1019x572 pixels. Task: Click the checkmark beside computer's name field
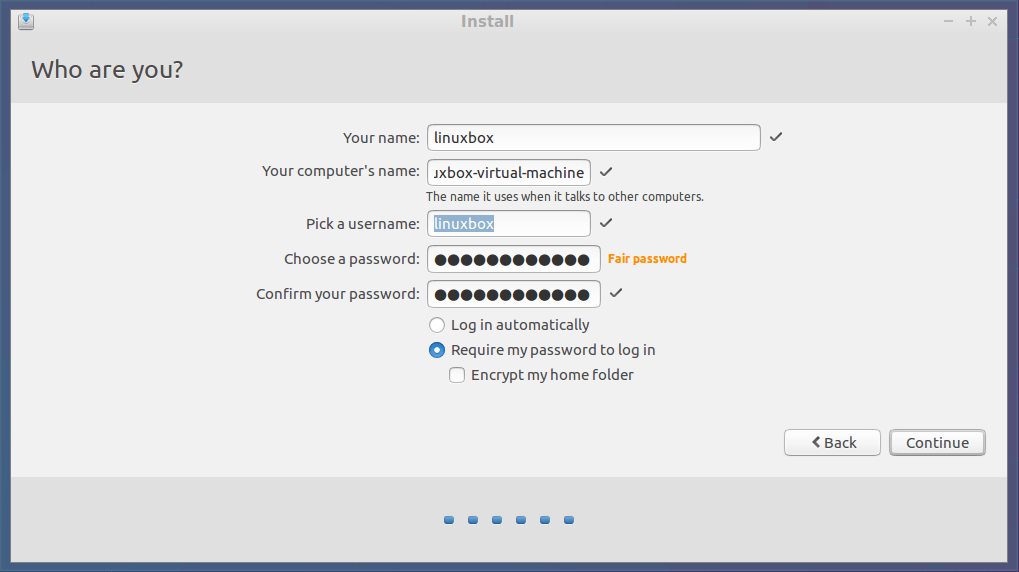[606, 172]
